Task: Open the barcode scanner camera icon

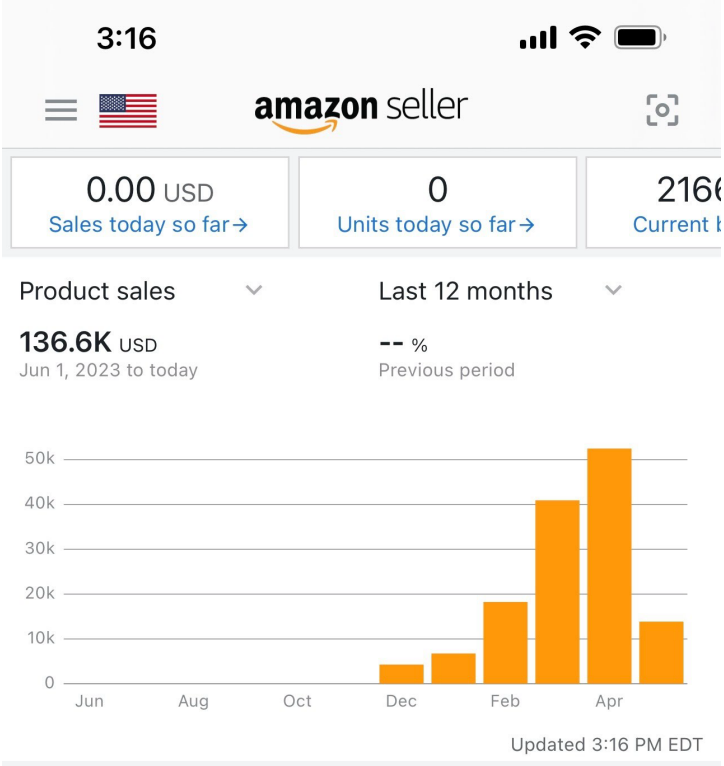Action: [662, 110]
